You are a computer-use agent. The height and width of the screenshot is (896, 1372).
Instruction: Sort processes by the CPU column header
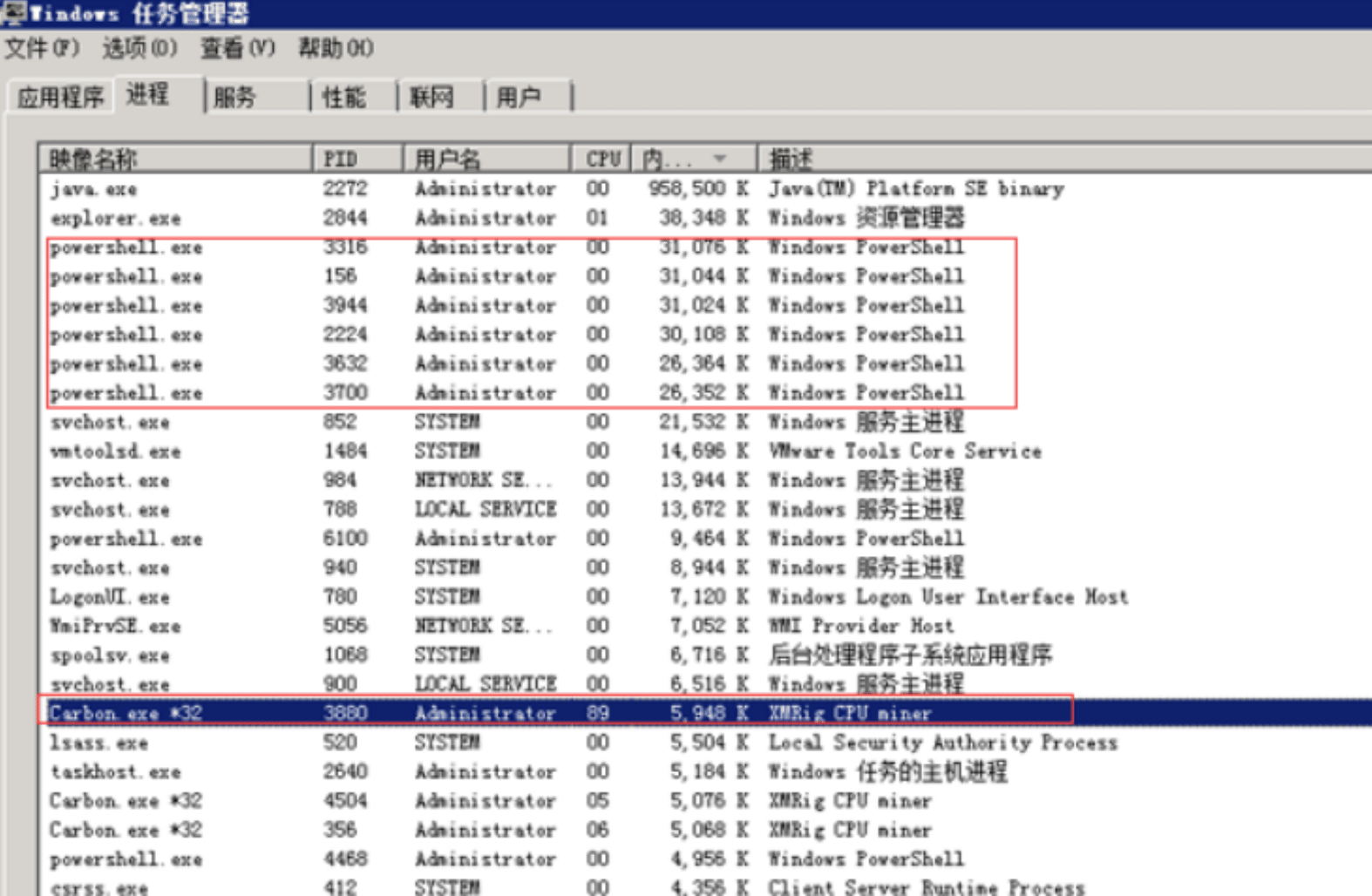coord(601,159)
